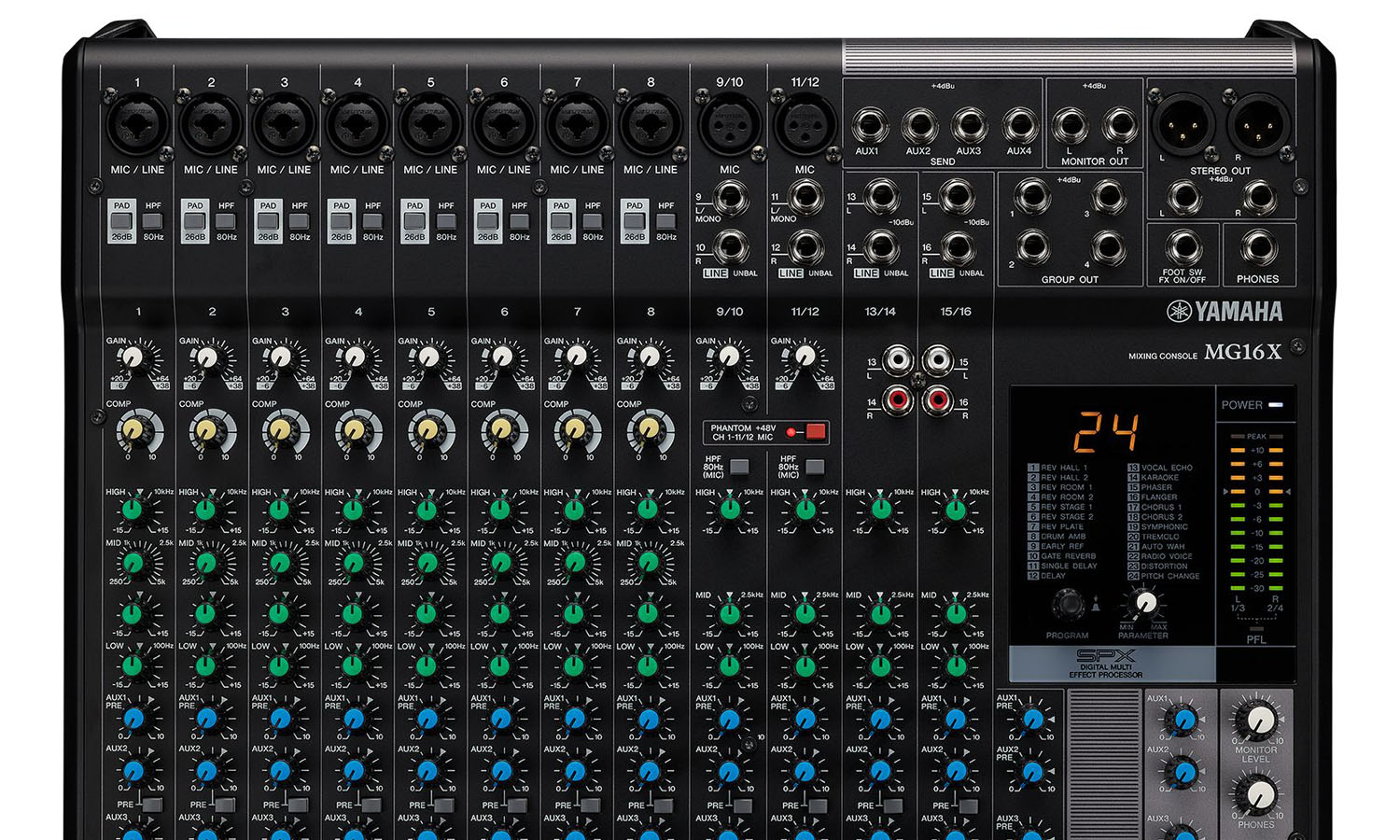Click the orange program number display
Image resolution: width=1400 pixels, height=840 pixels.
[1106, 431]
